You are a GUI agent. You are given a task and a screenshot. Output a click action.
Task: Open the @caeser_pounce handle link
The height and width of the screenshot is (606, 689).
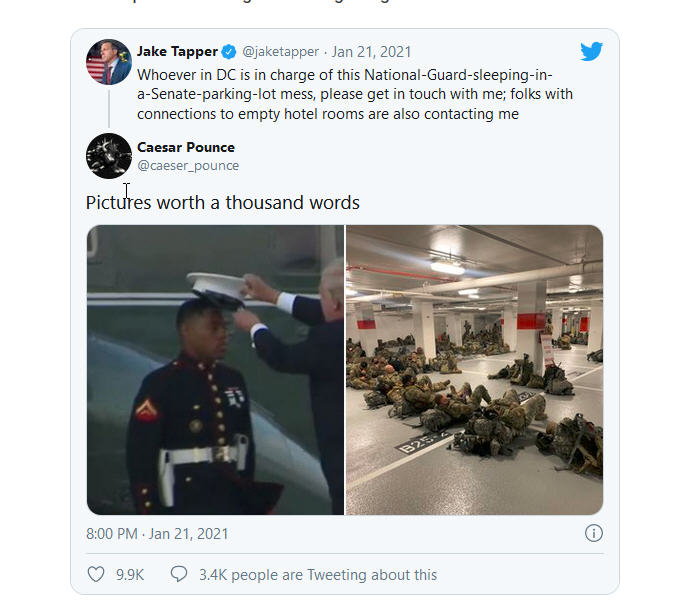(188, 166)
